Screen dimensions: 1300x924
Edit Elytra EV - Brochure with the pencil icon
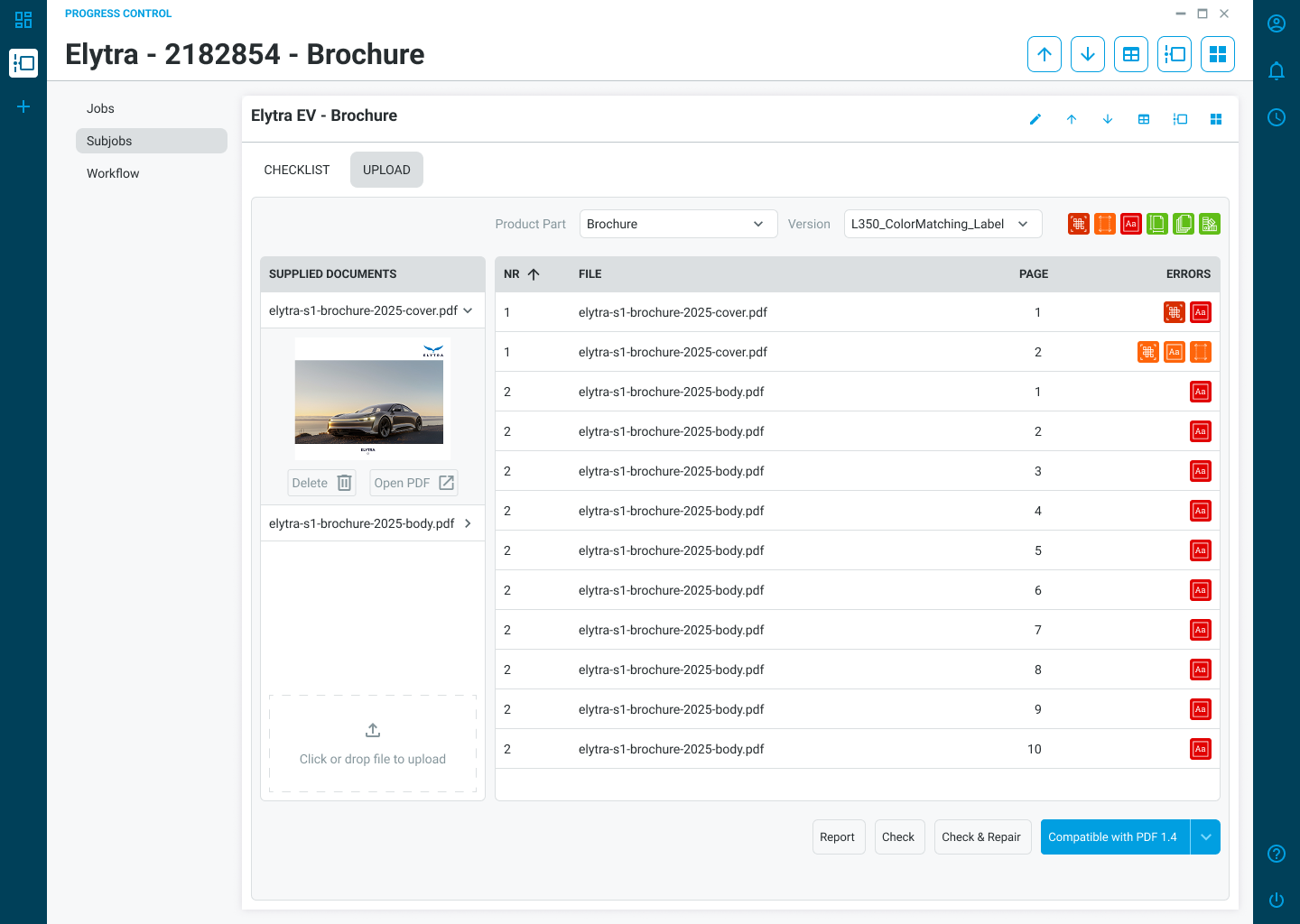tap(1035, 119)
